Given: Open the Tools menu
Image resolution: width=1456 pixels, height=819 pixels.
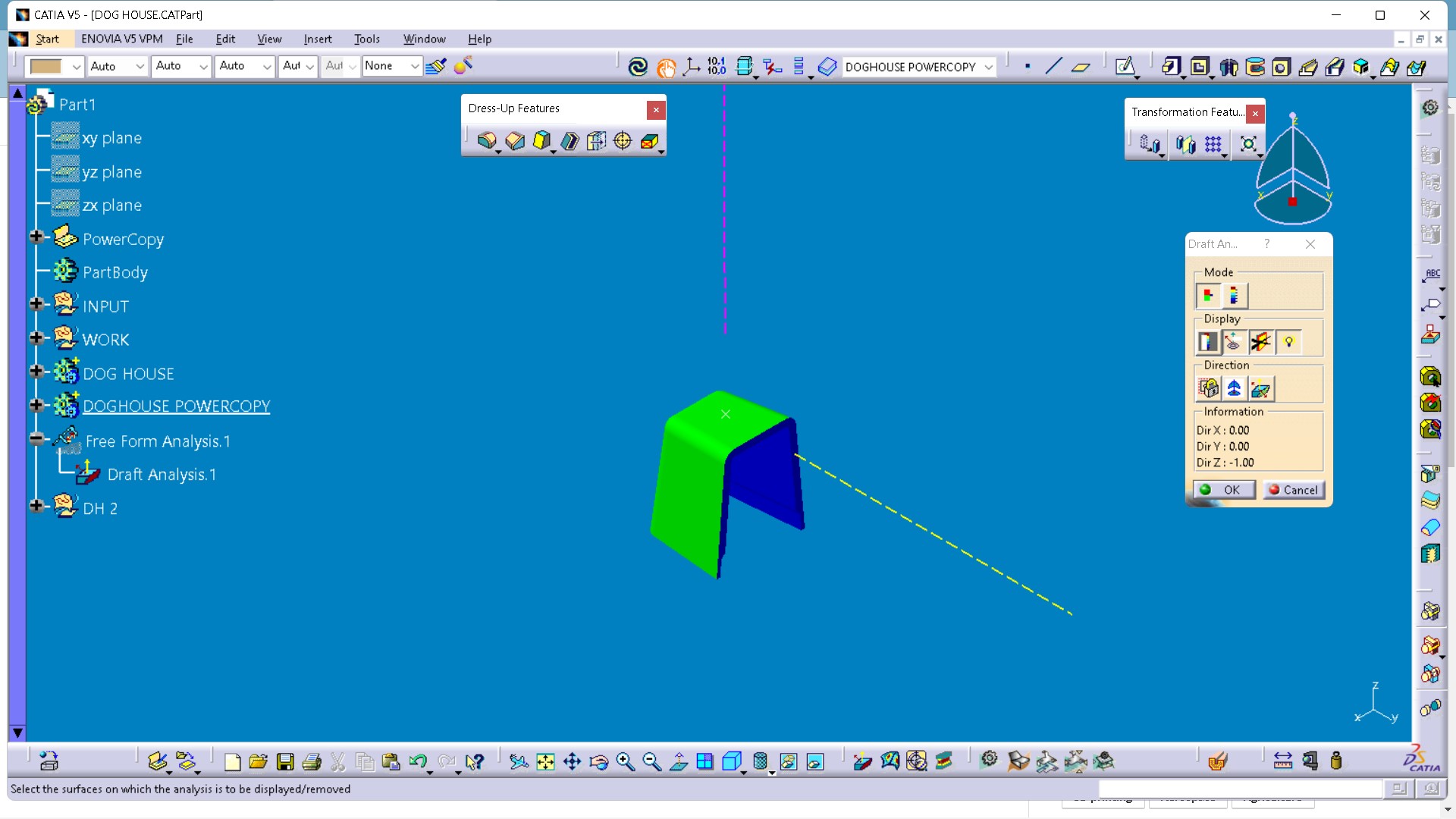Looking at the screenshot, I should (367, 39).
